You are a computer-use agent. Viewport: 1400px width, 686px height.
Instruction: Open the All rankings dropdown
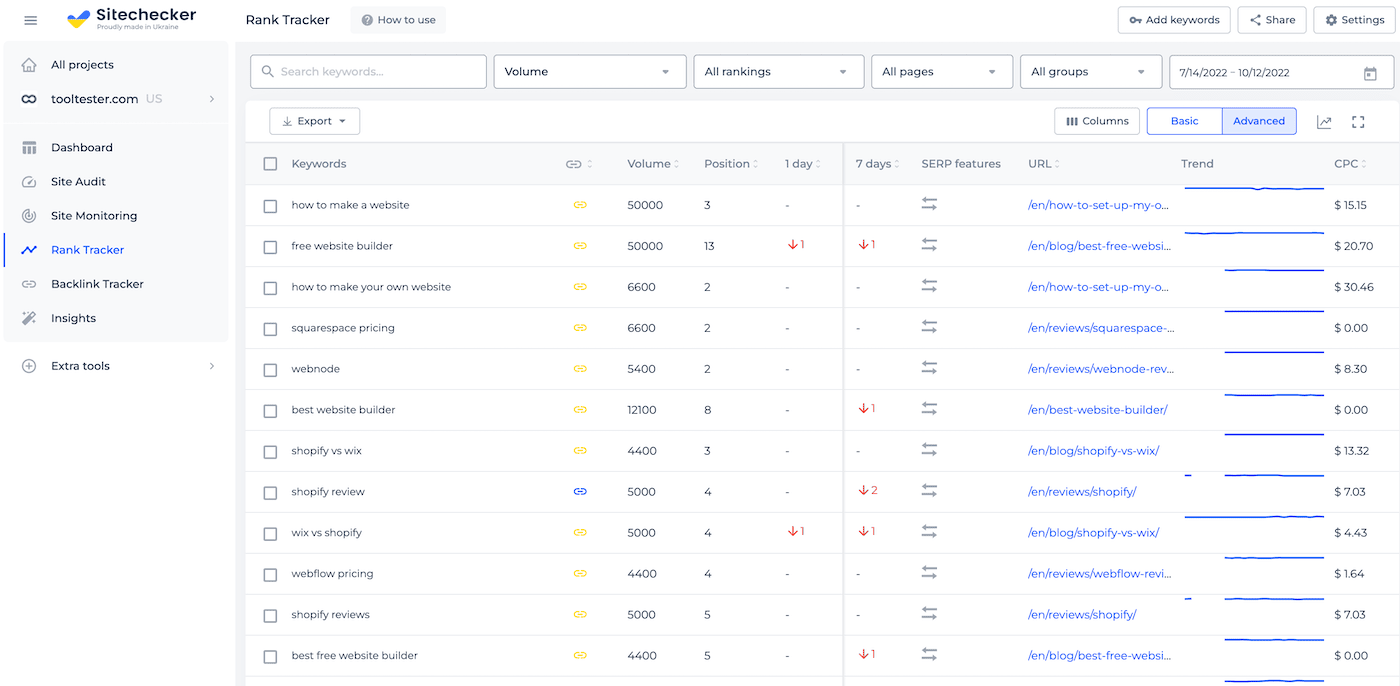tap(778, 72)
